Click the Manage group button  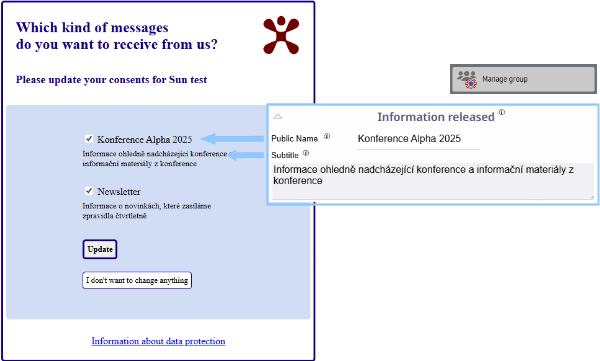click(x=523, y=79)
